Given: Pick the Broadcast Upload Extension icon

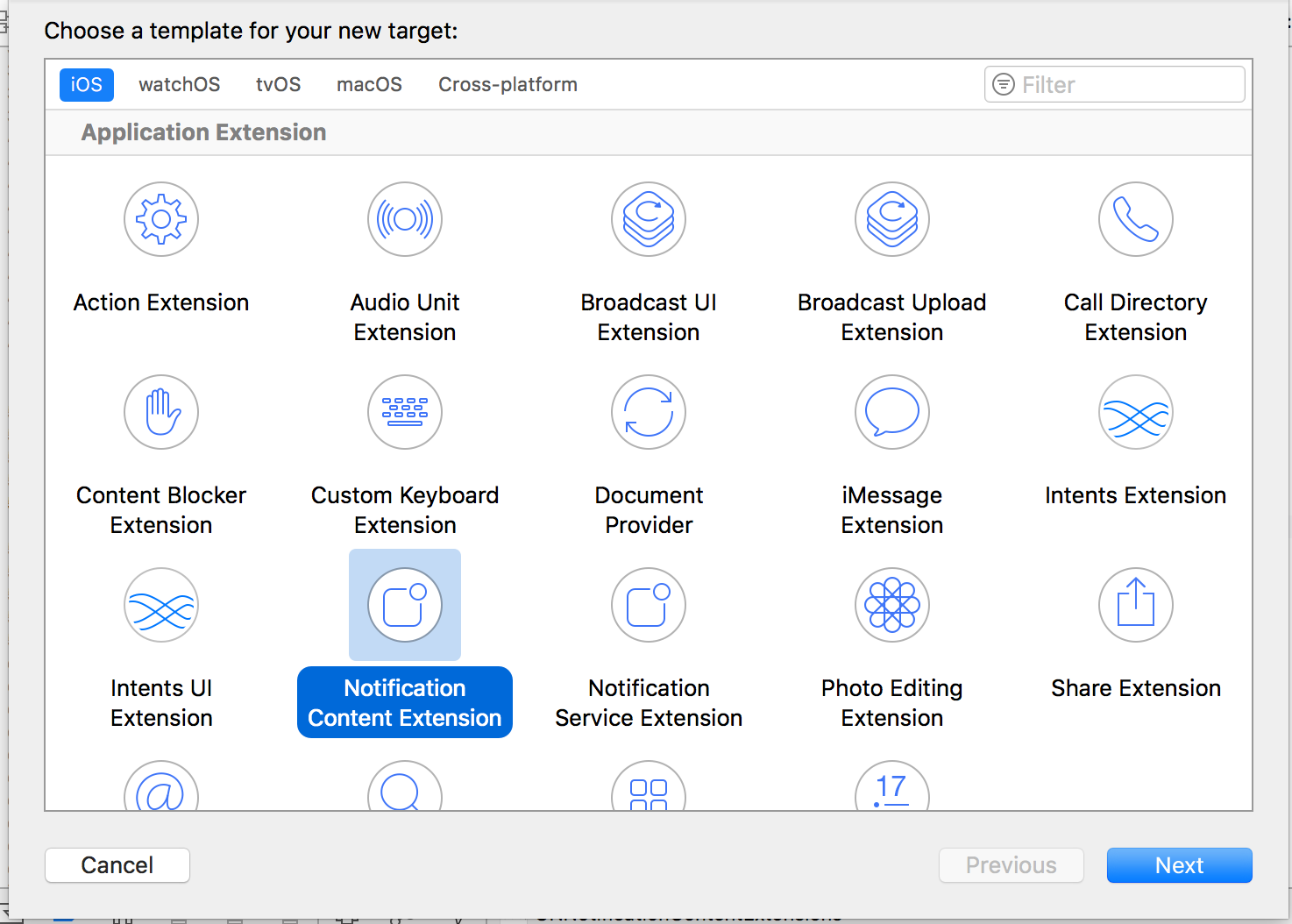Looking at the screenshot, I should [892, 219].
